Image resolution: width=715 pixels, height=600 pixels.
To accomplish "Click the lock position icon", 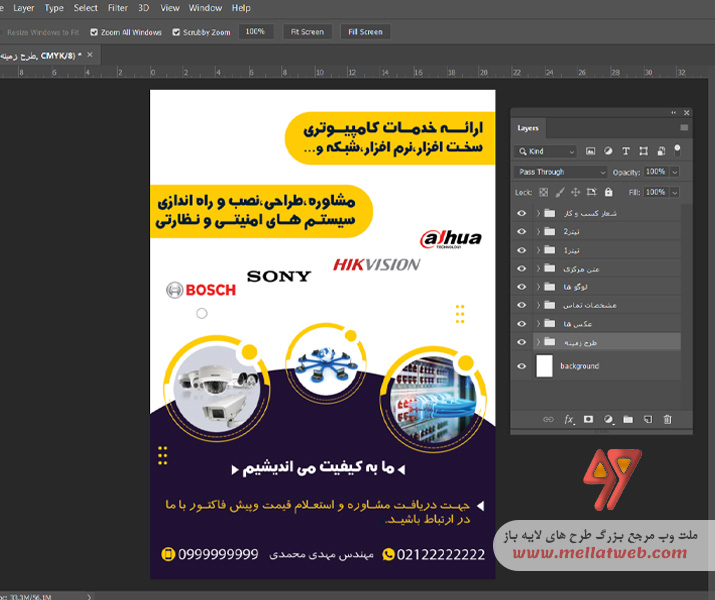I will point(575,192).
